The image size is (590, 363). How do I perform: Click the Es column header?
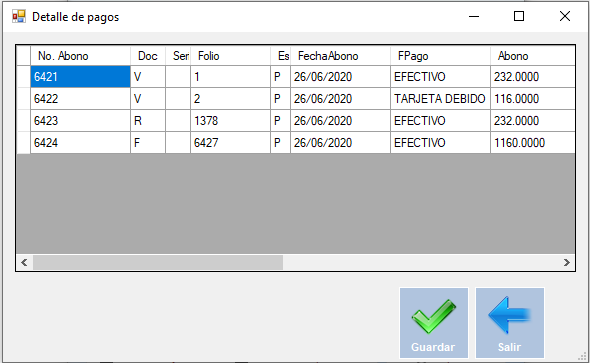(x=280, y=56)
